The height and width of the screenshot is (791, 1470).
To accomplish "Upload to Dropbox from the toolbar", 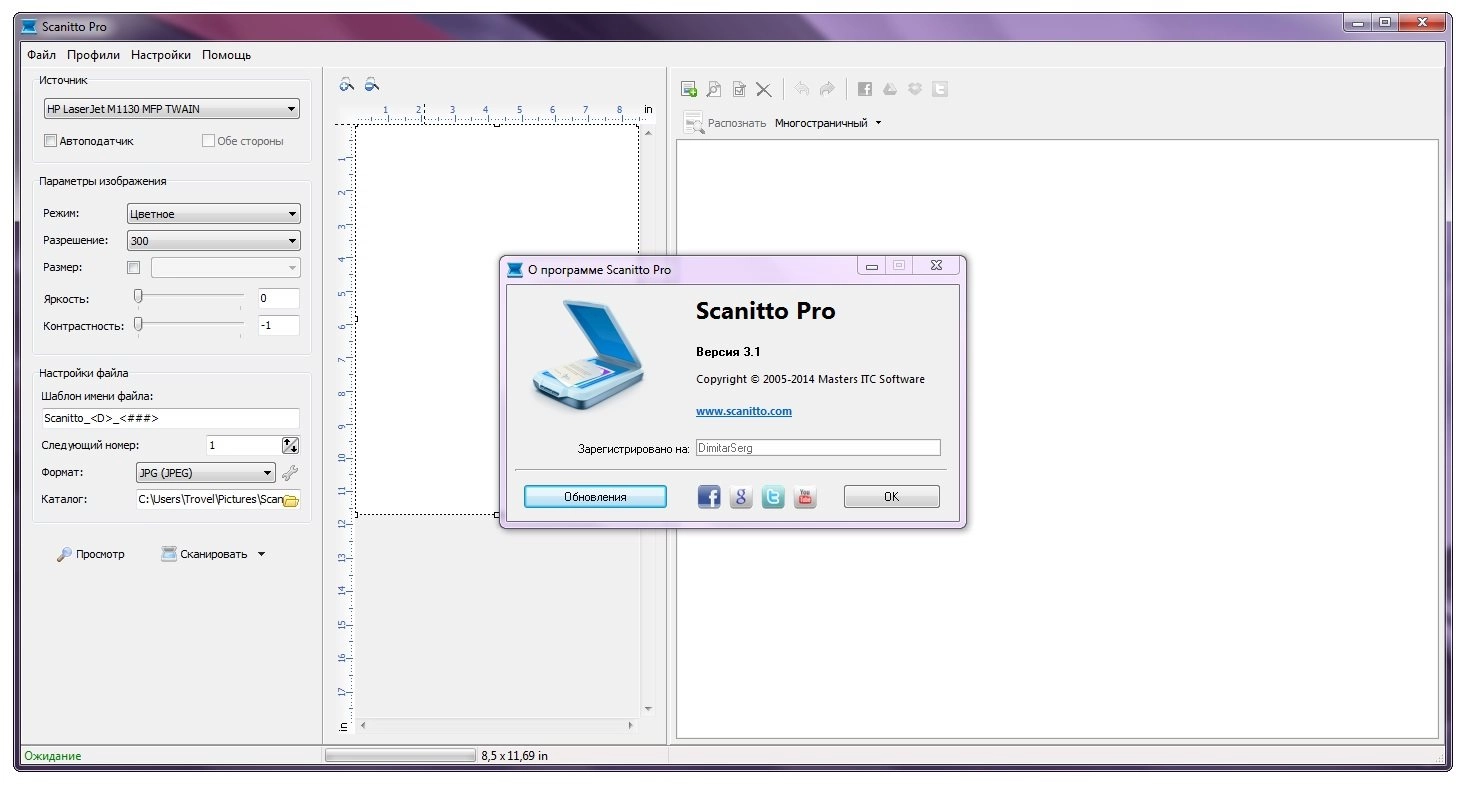I will 915,89.
